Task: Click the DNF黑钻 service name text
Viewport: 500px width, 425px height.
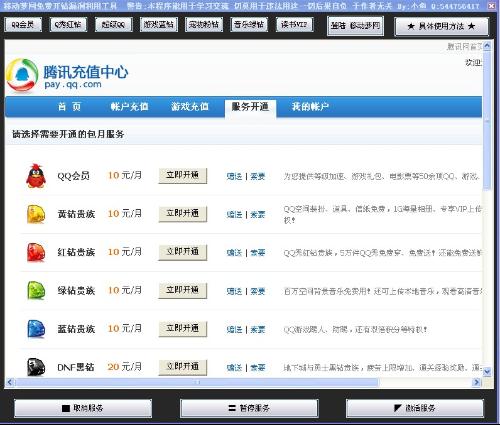Action: tap(76, 367)
